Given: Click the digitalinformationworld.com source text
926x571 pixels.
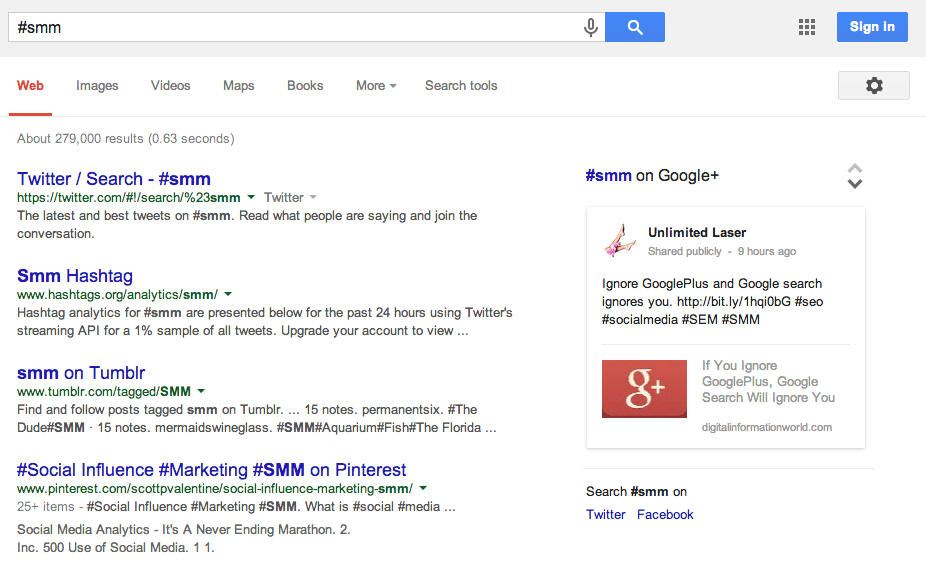Looking at the screenshot, I should coord(767,427).
